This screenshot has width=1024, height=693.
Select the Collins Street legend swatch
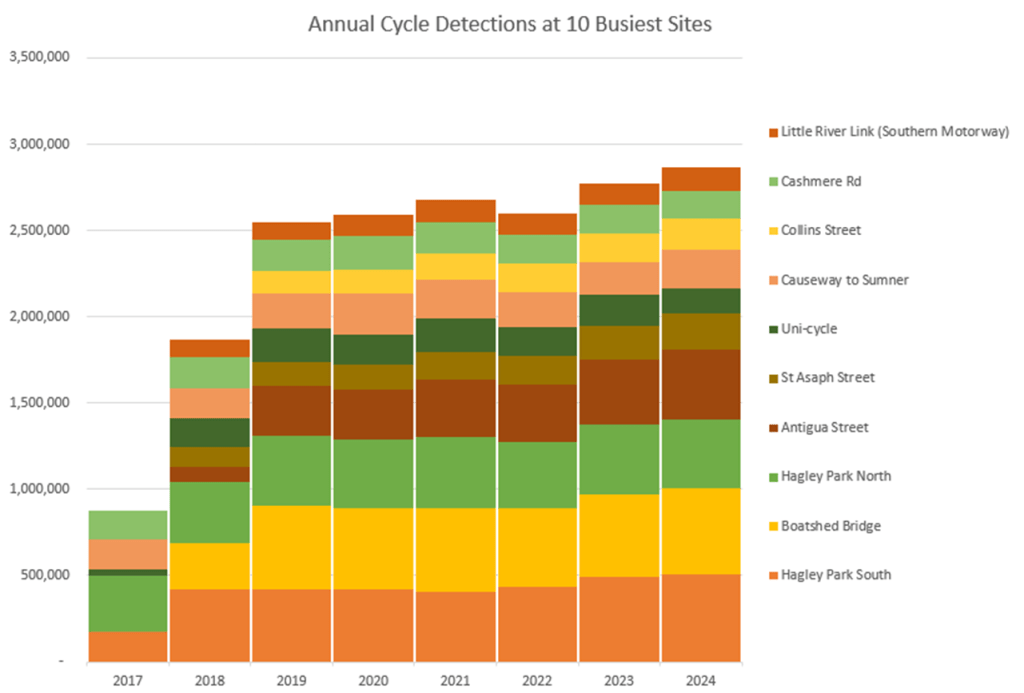[x=771, y=231]
